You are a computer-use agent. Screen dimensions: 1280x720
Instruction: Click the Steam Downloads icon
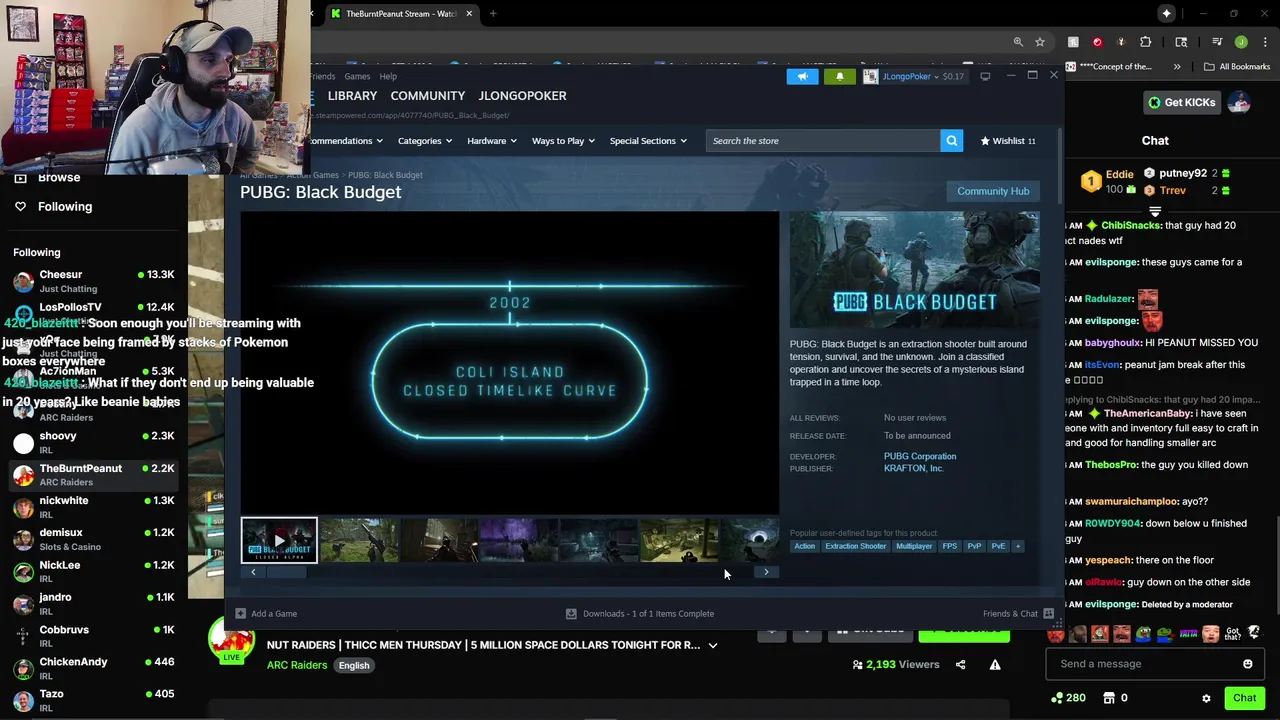coord(571,614)
